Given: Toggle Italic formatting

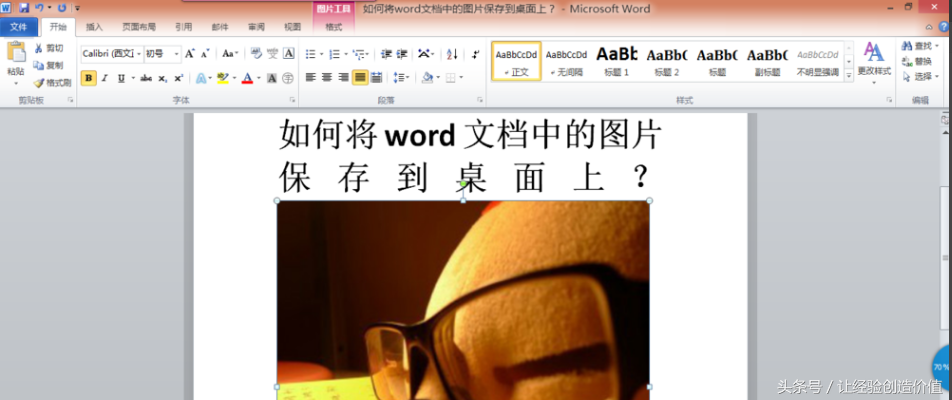Looking at the screenshot, I should [x=104, y=78].
